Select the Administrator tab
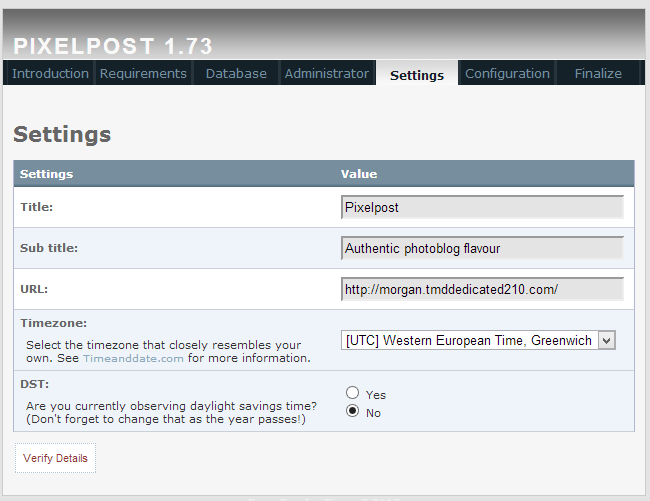 326,73
